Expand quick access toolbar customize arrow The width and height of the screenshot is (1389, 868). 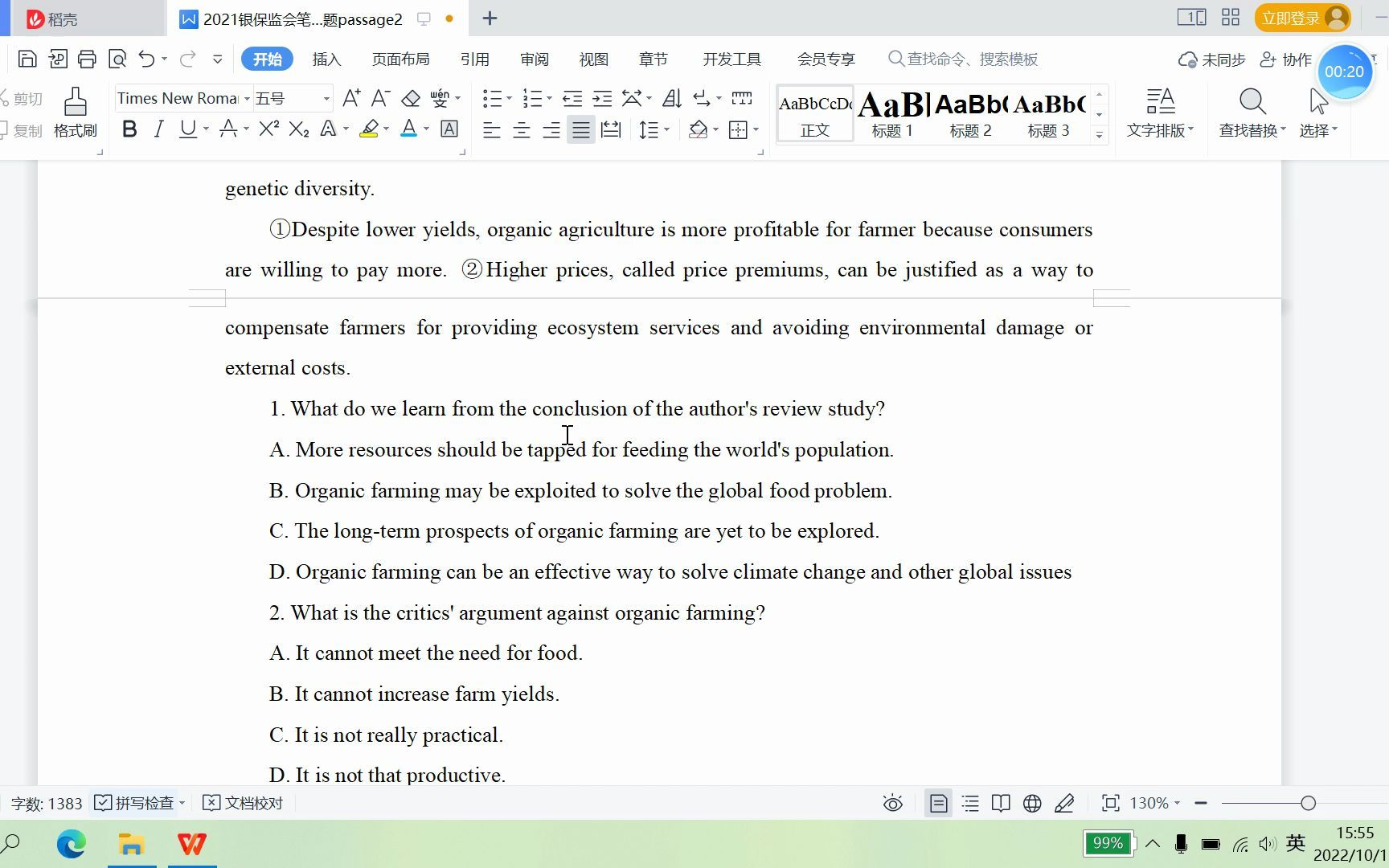click(x=217, y=59)
